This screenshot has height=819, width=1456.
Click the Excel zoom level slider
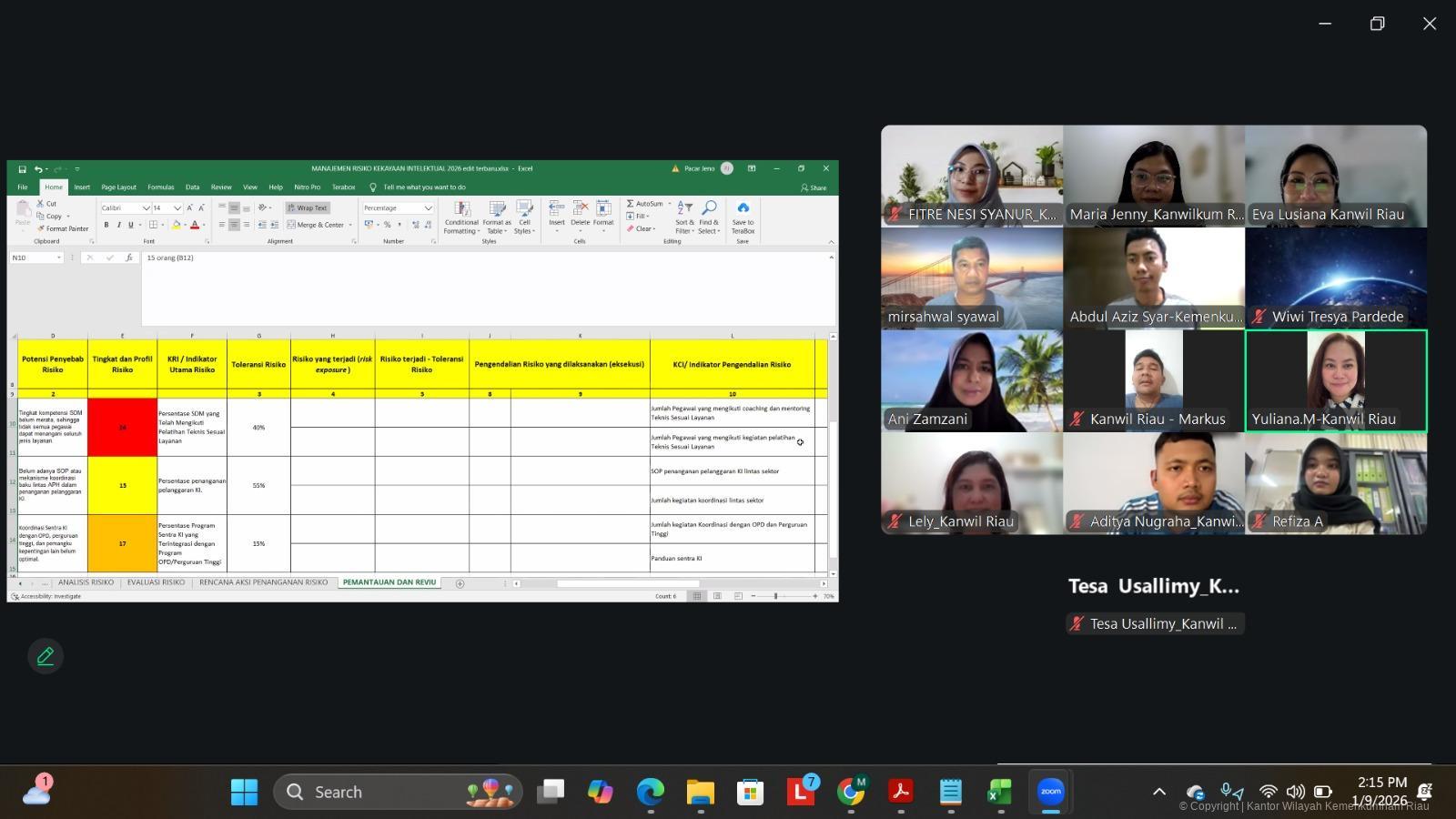click(776, 596)
